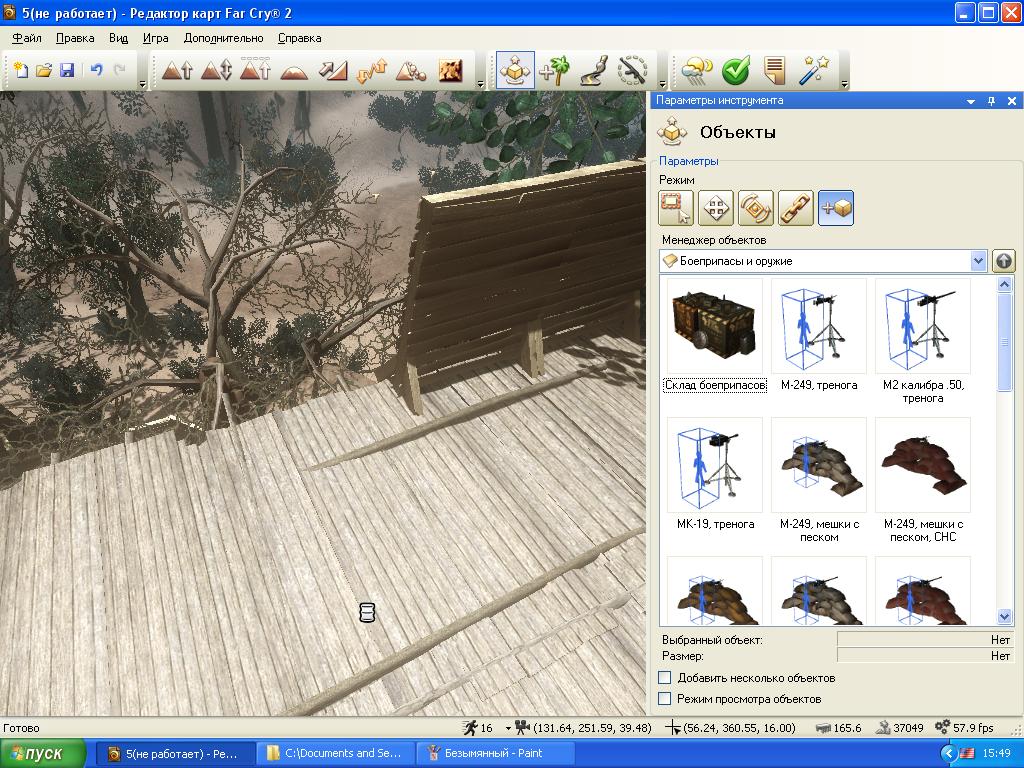Viewport: 1024px width, 768px height.
Task: Undo the last action
Action: [x=97, y=69]
